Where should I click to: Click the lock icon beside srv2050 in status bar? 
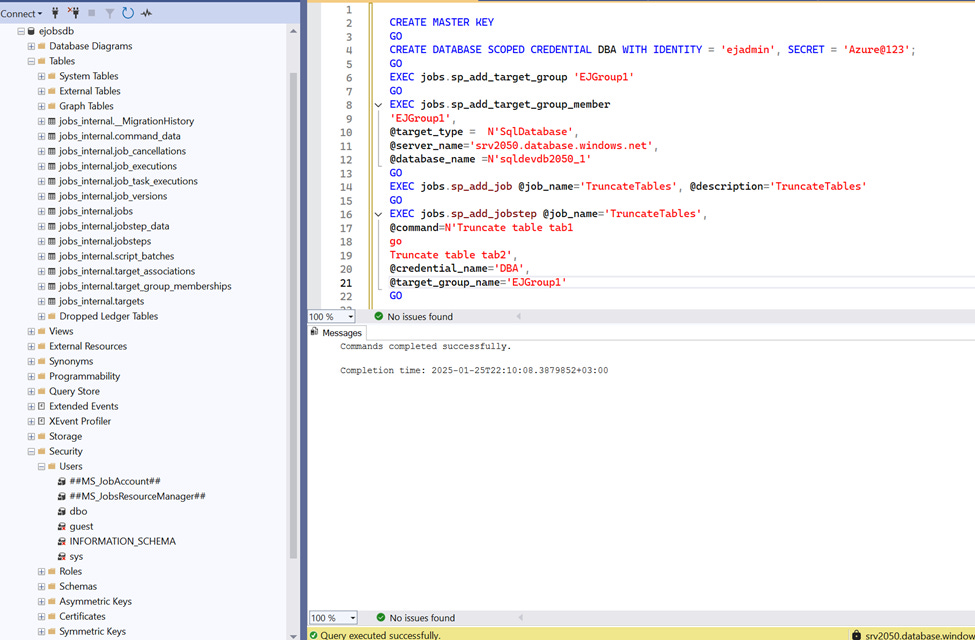[x=856, y=635]
